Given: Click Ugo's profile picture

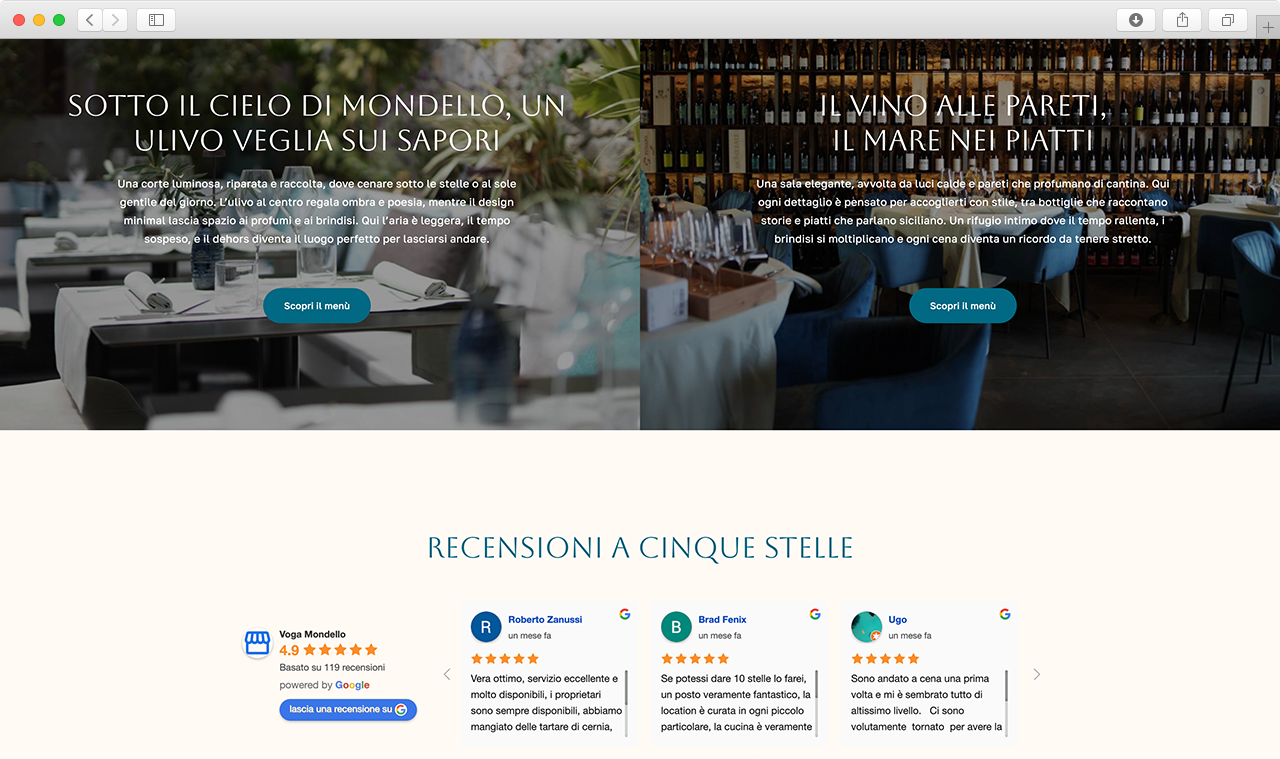Looking at the screenshot, I should tap(866, 627).
